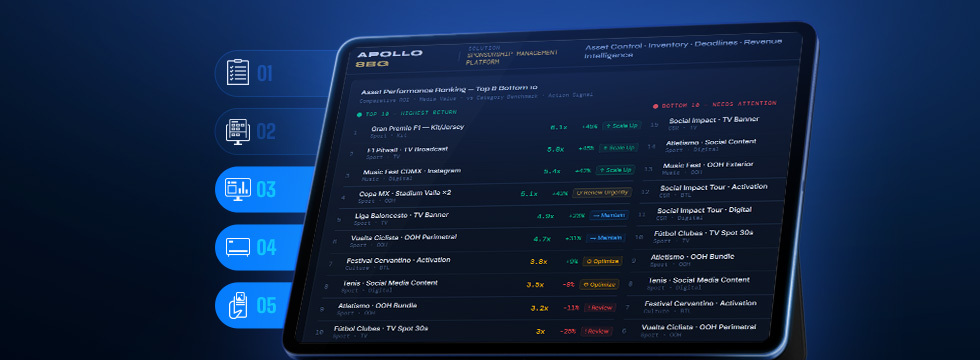This screenshot has height=360, width=980.
Task: Select Fútbol Clubes TV Spot 30s in Top 10
Action: click(463, 332)
